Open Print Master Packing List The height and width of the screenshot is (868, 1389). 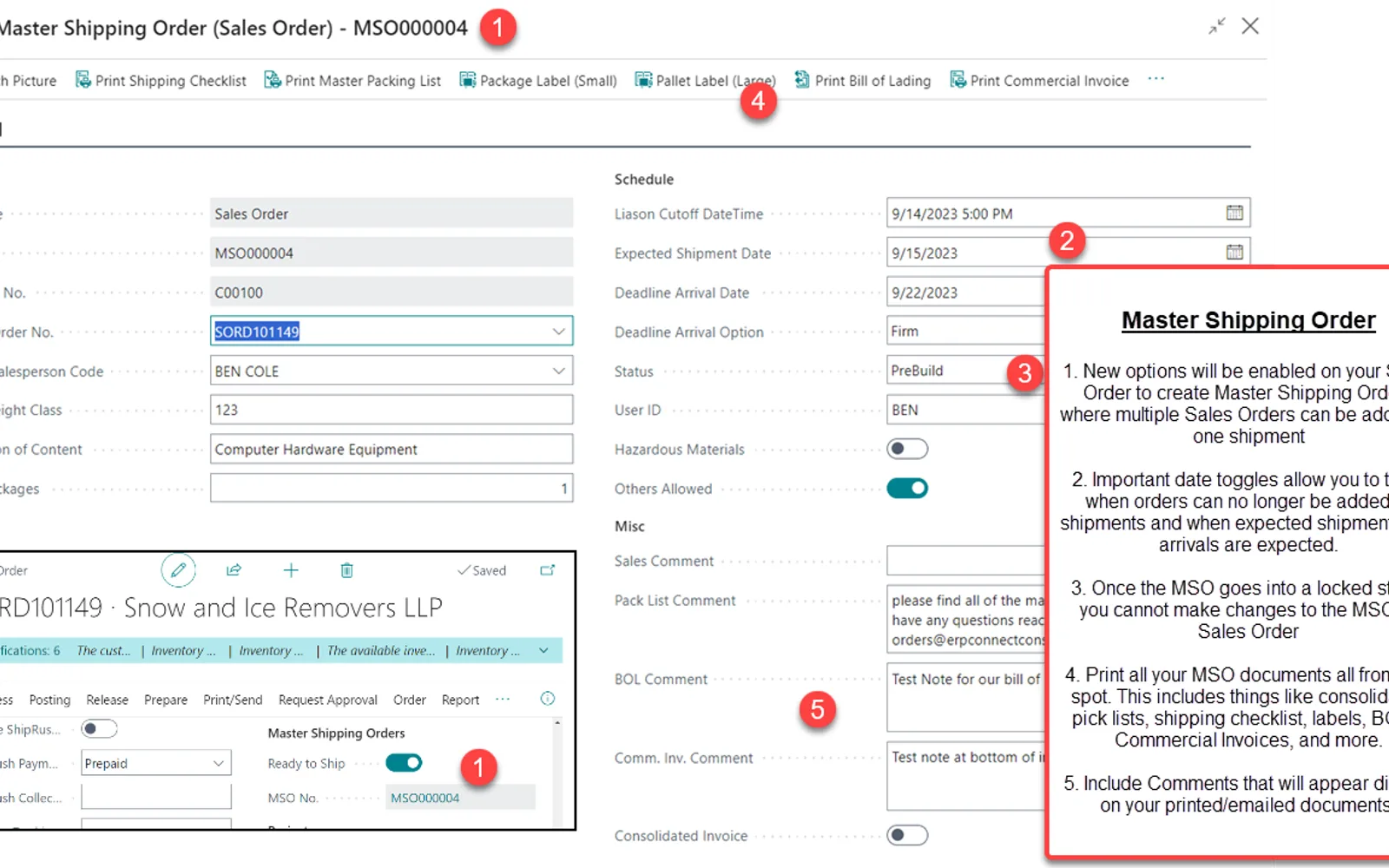(352, 80)
